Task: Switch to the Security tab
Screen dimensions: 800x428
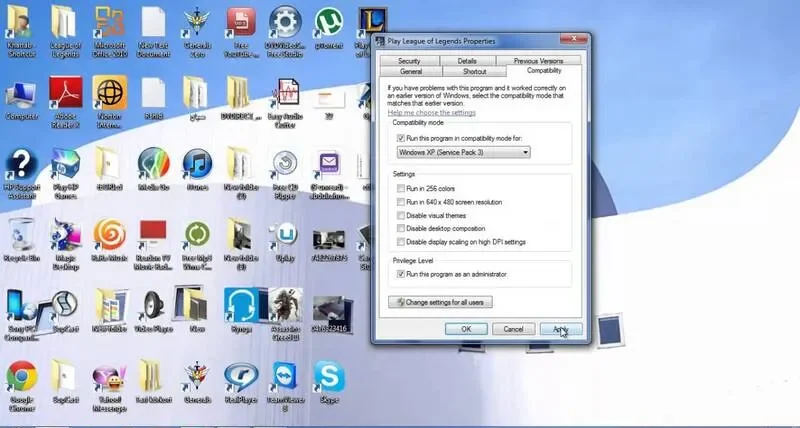Action: click(x=409, y=61)
